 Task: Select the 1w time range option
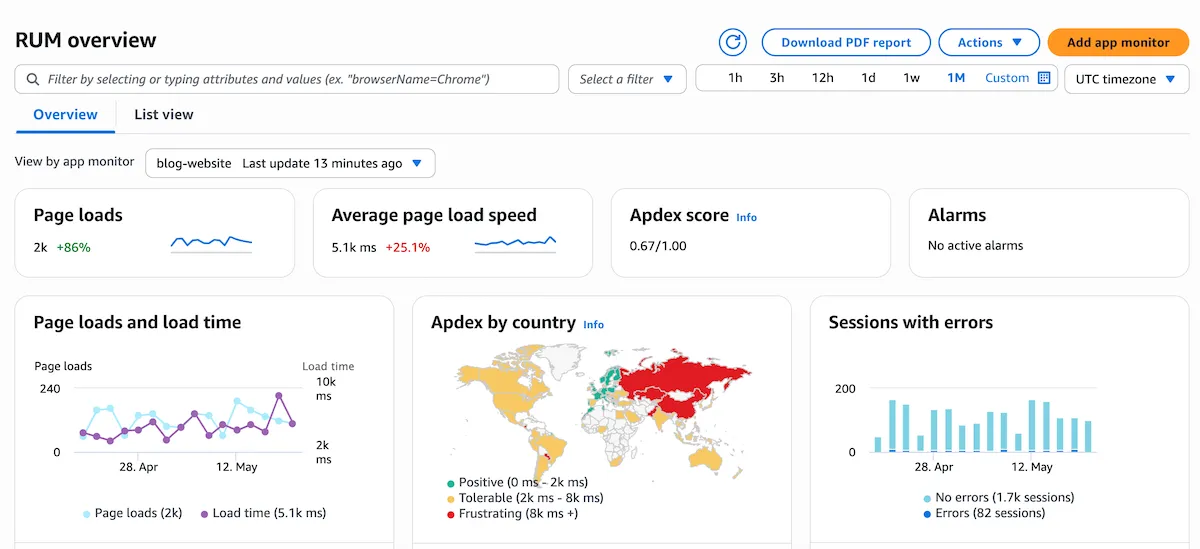[911, 78]
